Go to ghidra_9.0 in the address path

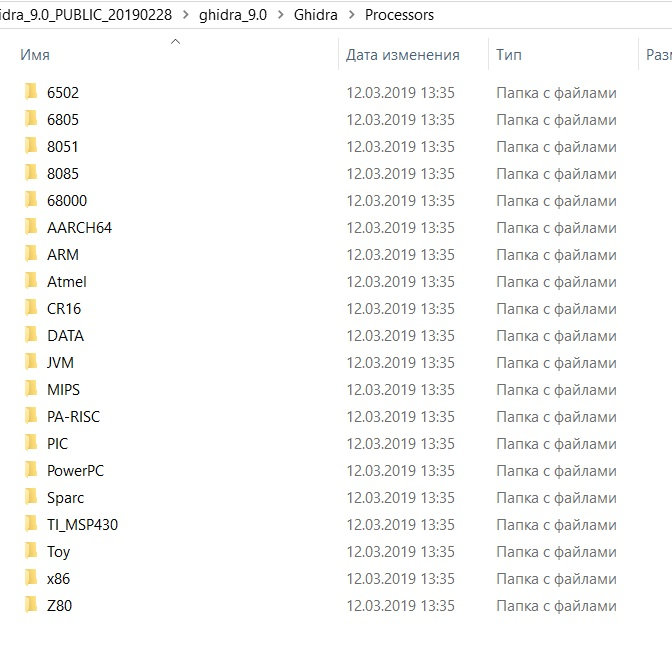coord(233,15)
